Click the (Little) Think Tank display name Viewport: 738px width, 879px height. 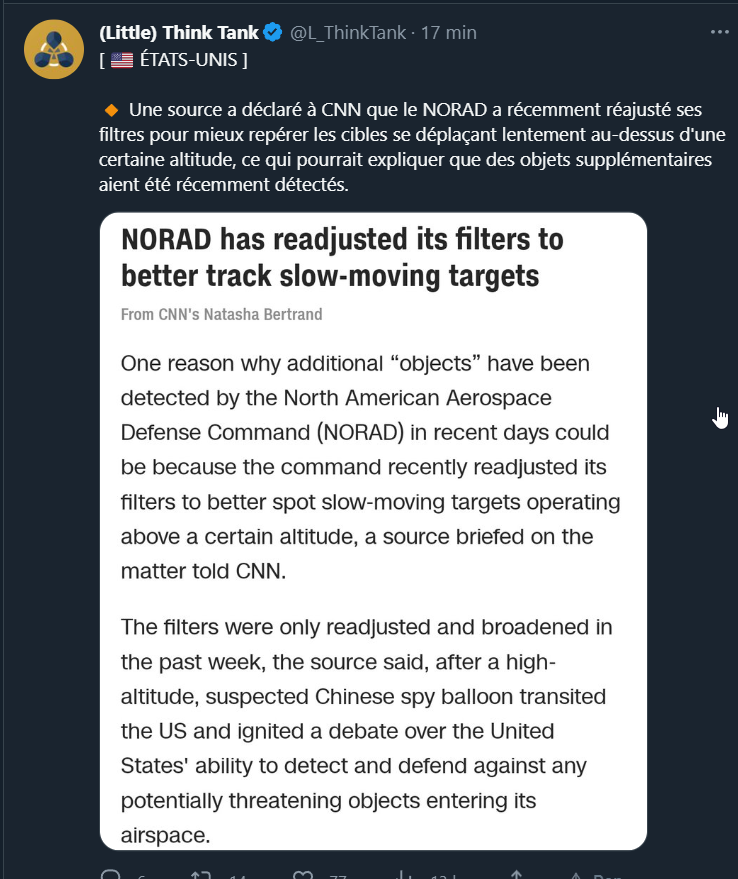tap(178, 33)
